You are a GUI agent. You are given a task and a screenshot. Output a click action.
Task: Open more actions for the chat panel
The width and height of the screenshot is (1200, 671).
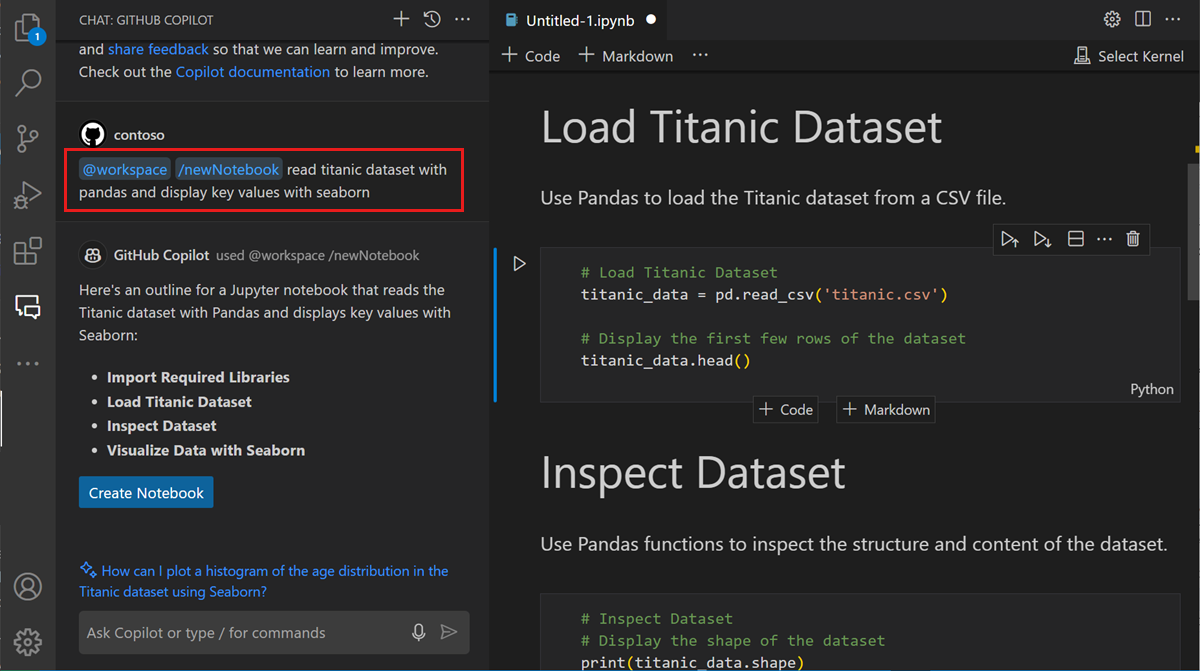click(462, 18)
